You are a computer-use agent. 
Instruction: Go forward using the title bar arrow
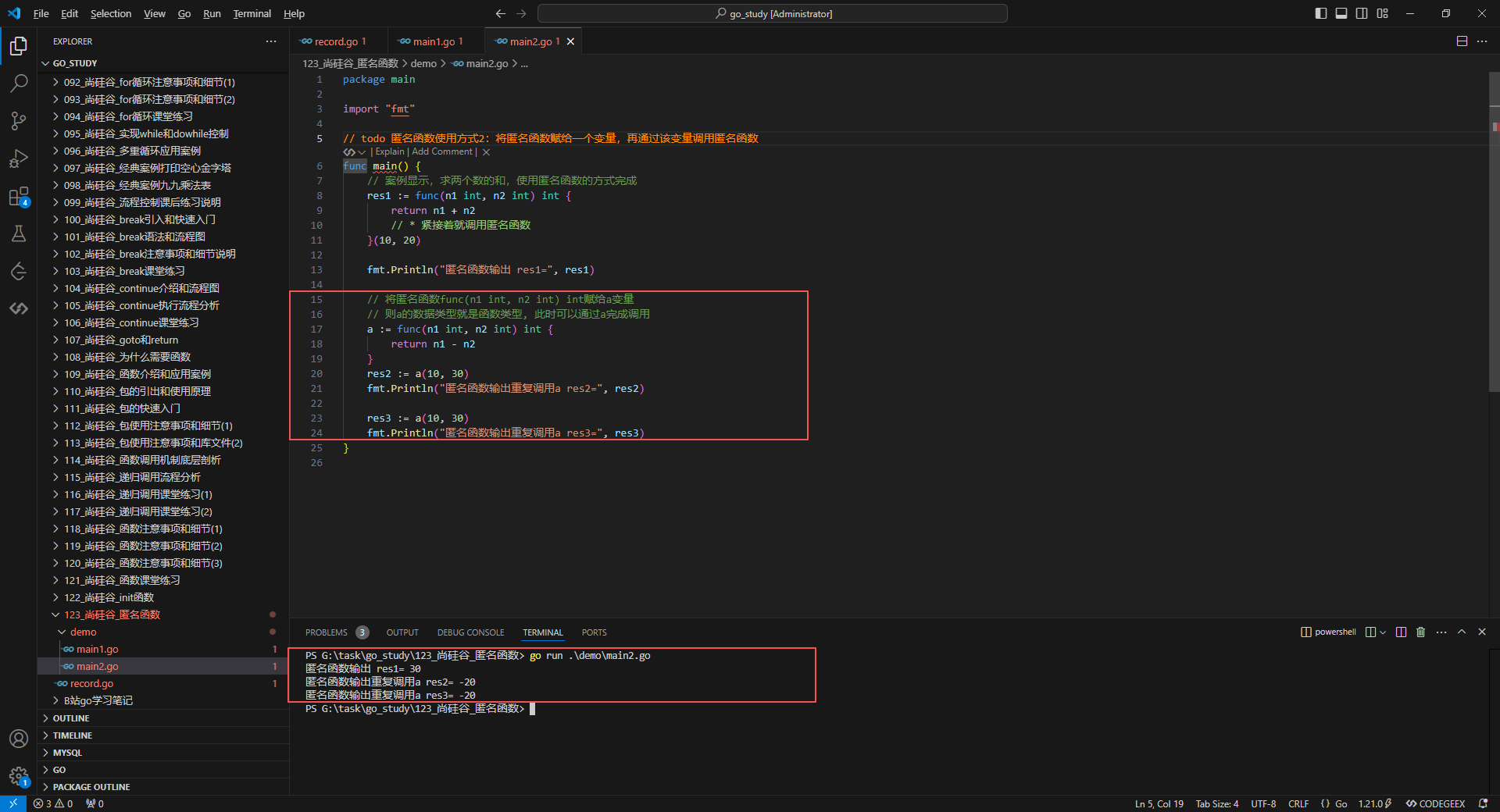coord(521,13)
